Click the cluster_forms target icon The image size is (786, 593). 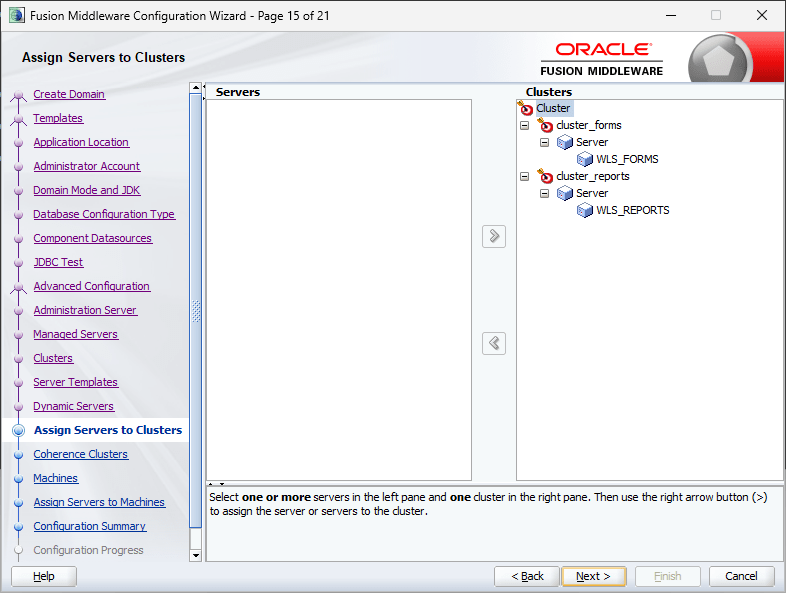[x=545, y=125]
